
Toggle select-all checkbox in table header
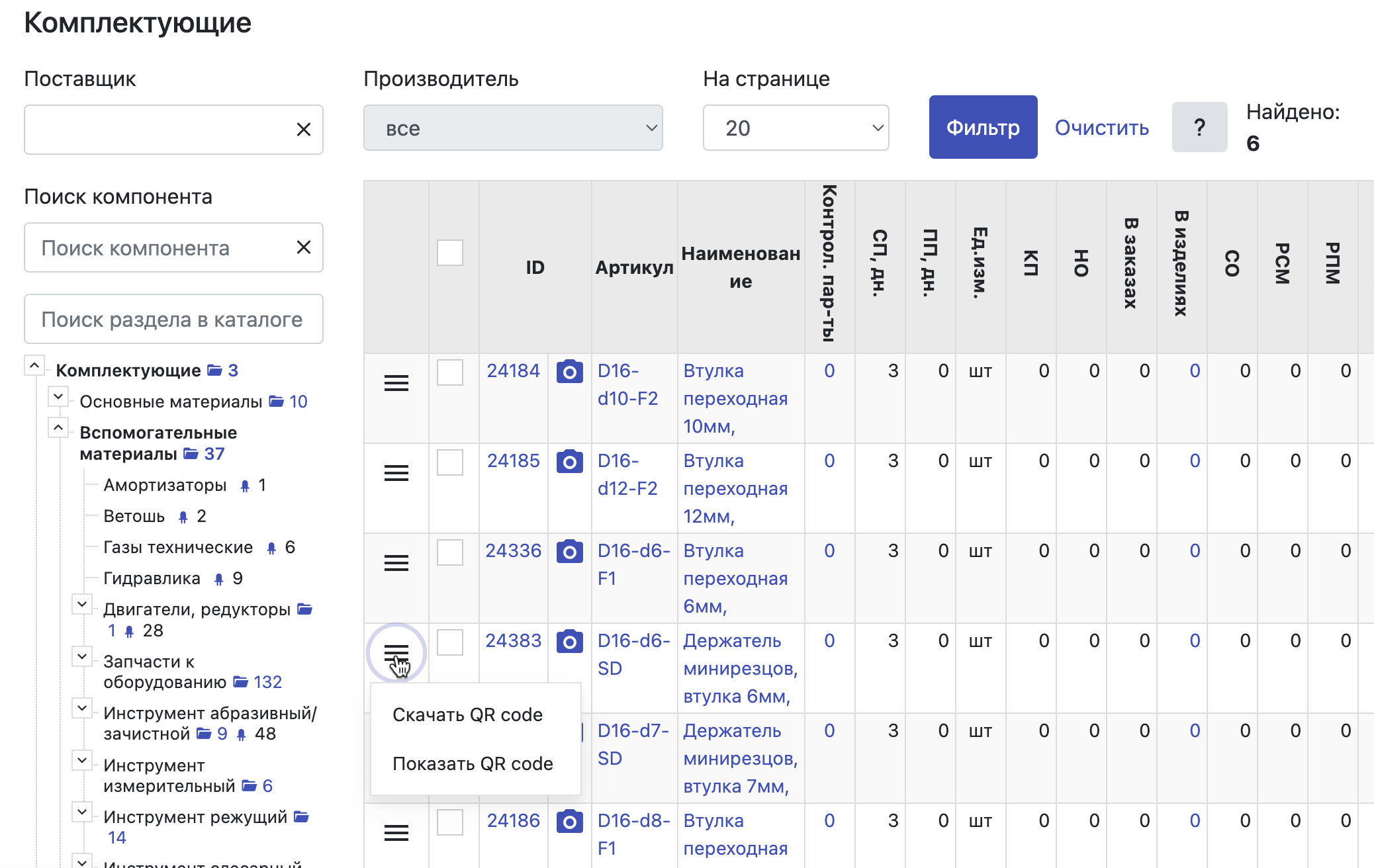[x=450, y=253]
